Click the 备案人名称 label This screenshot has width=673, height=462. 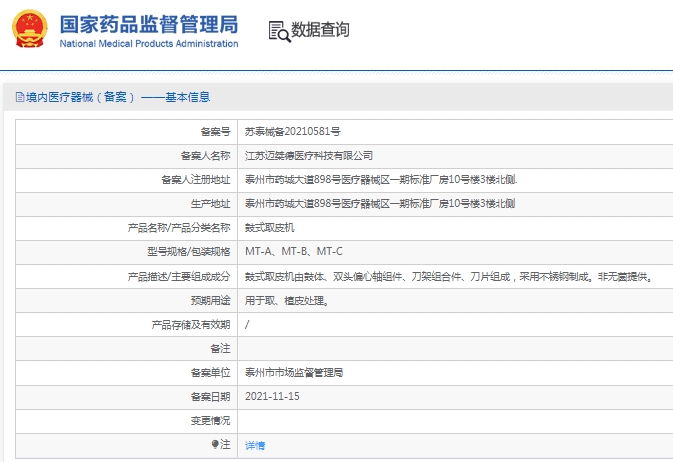point(205,155)
